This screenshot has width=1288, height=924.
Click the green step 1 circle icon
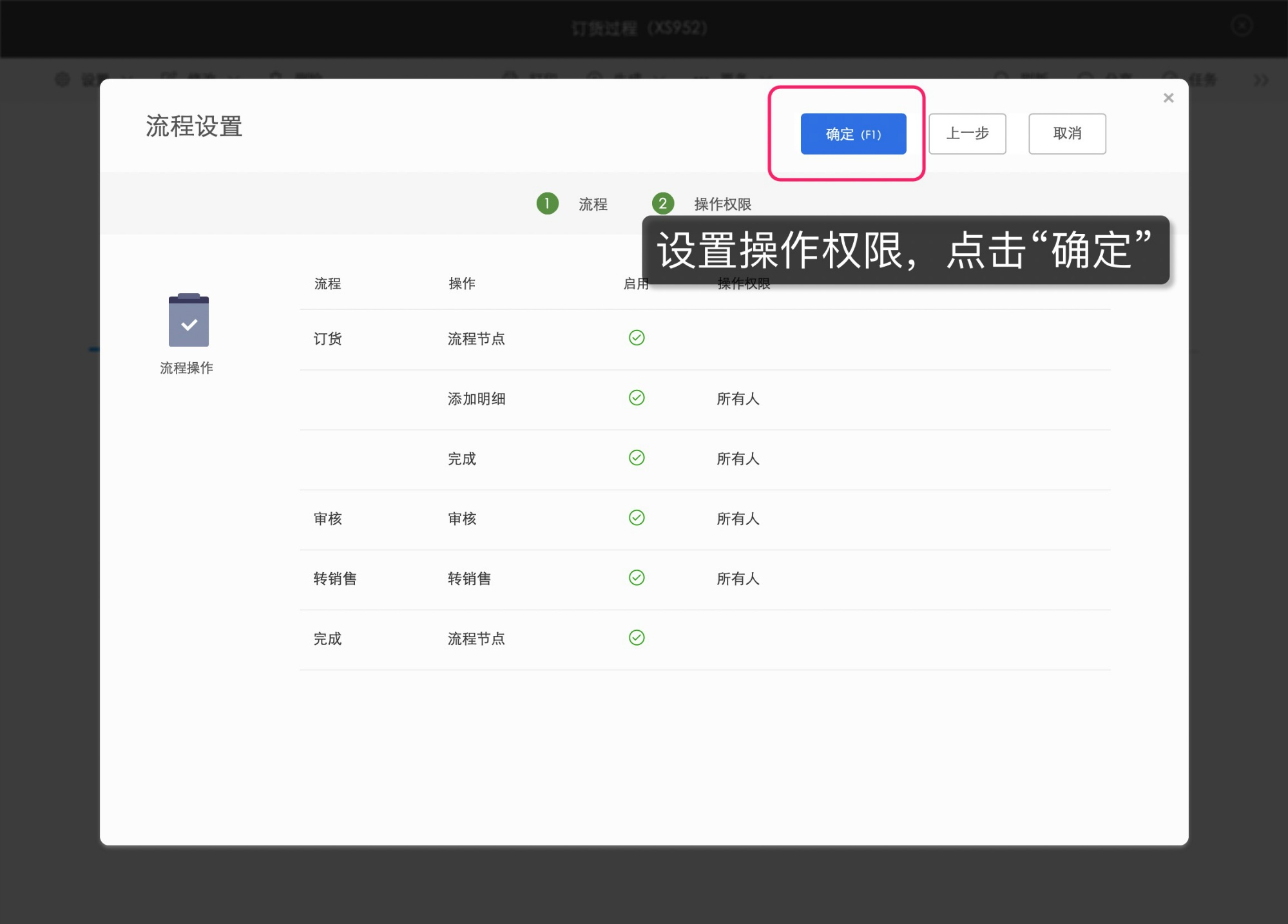tap(547, 204)
